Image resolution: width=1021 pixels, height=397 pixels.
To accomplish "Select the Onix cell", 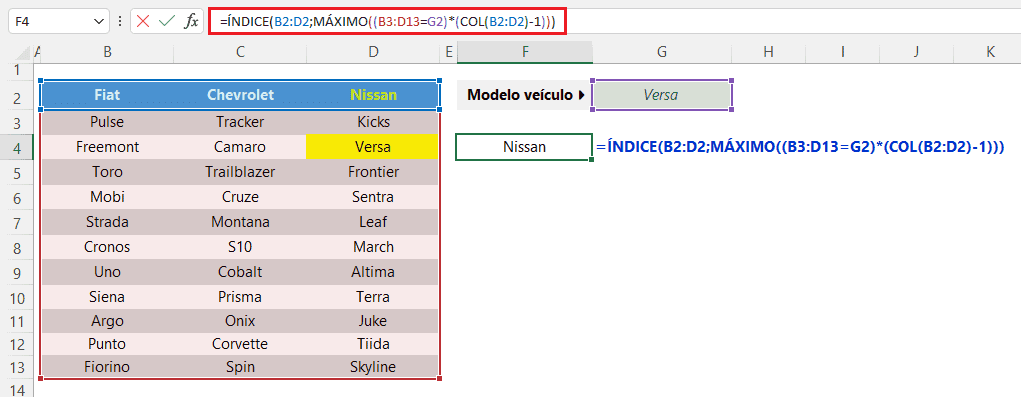I will coord(240,321).
